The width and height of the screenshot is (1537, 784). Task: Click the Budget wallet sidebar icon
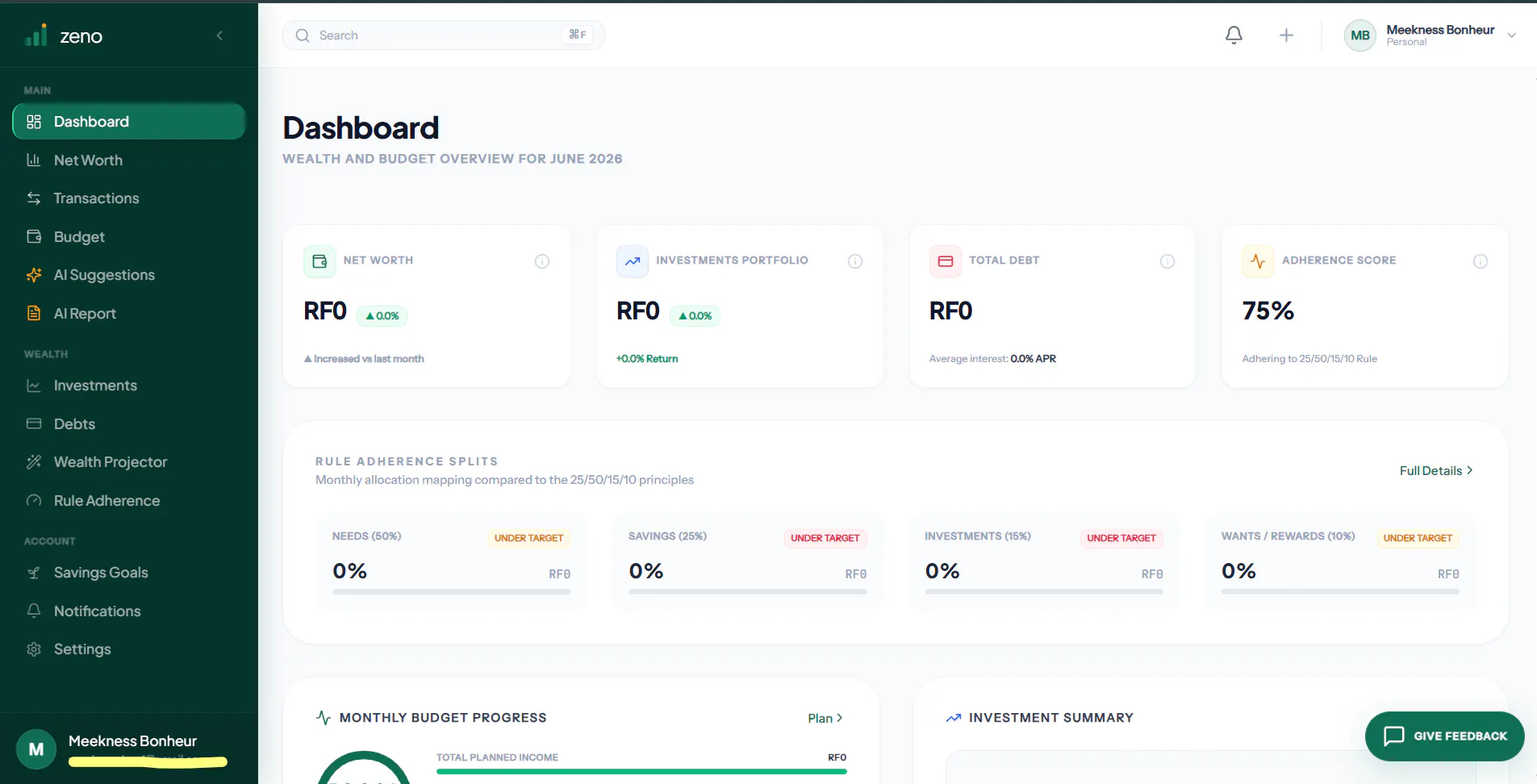coord(34,236)
